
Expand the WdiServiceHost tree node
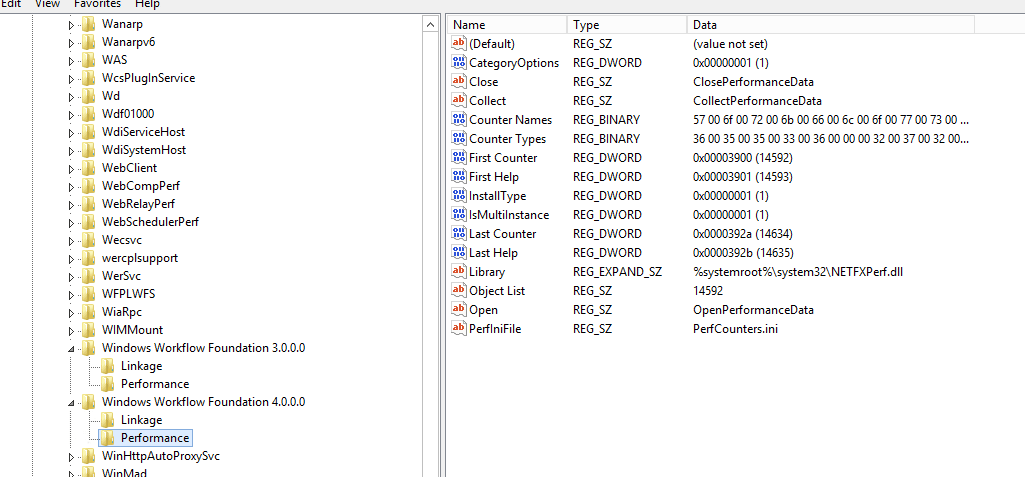tap(72, 132)
